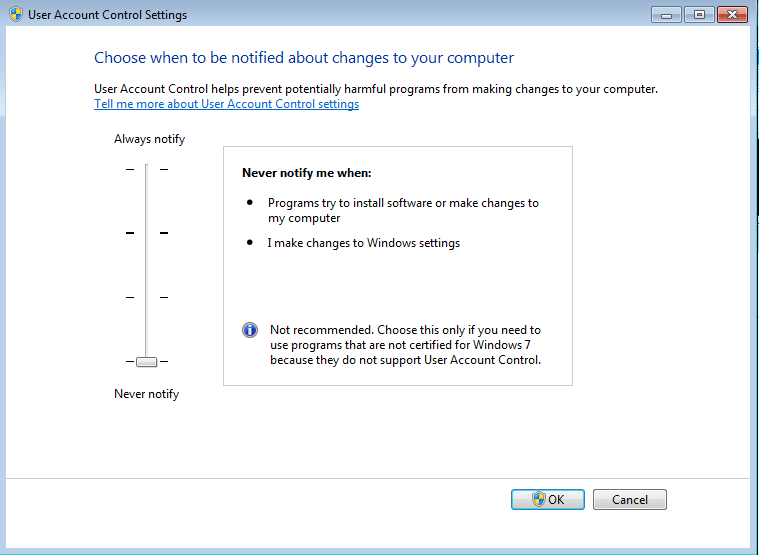Click the 'Always notify' label

pos(150,139)
